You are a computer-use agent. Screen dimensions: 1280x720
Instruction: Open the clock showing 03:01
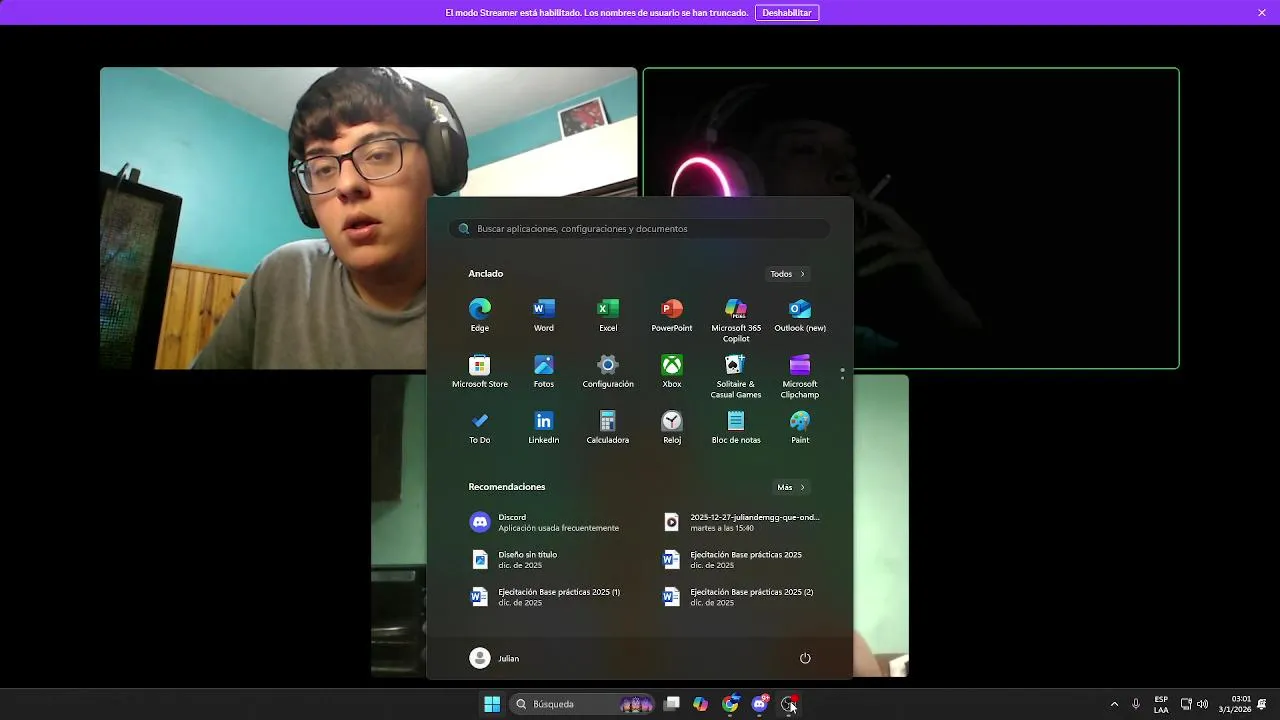[1234, 704]
